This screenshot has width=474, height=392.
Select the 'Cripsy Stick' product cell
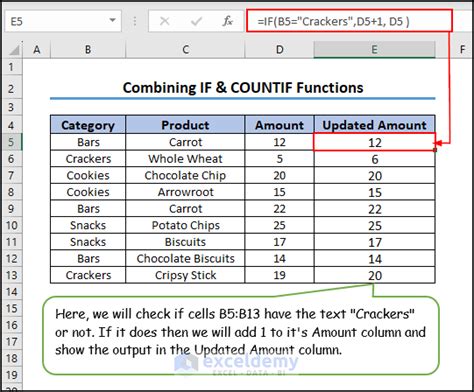click(185, 275)
